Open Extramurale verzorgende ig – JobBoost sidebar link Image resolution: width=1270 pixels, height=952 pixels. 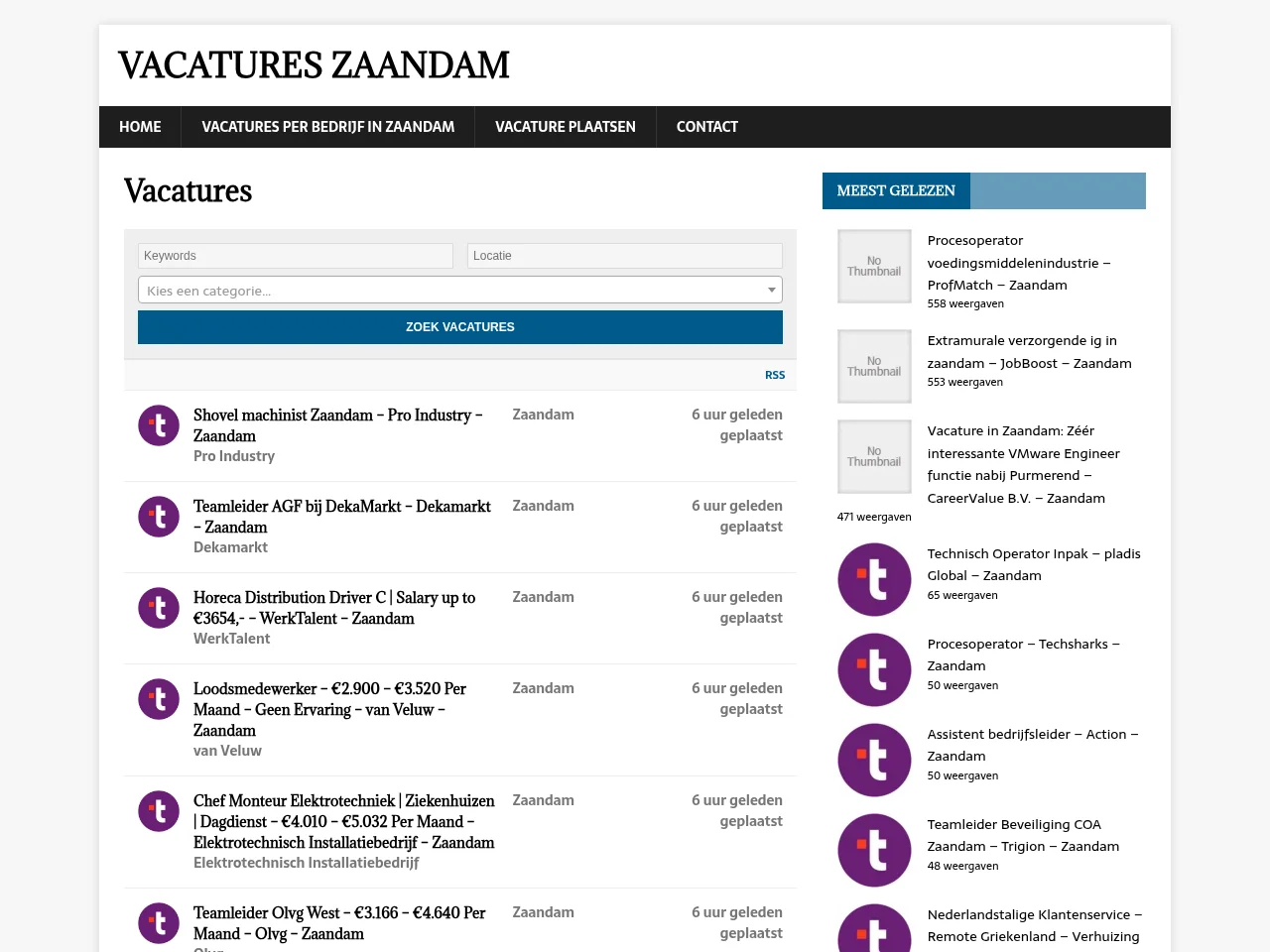1029,352
